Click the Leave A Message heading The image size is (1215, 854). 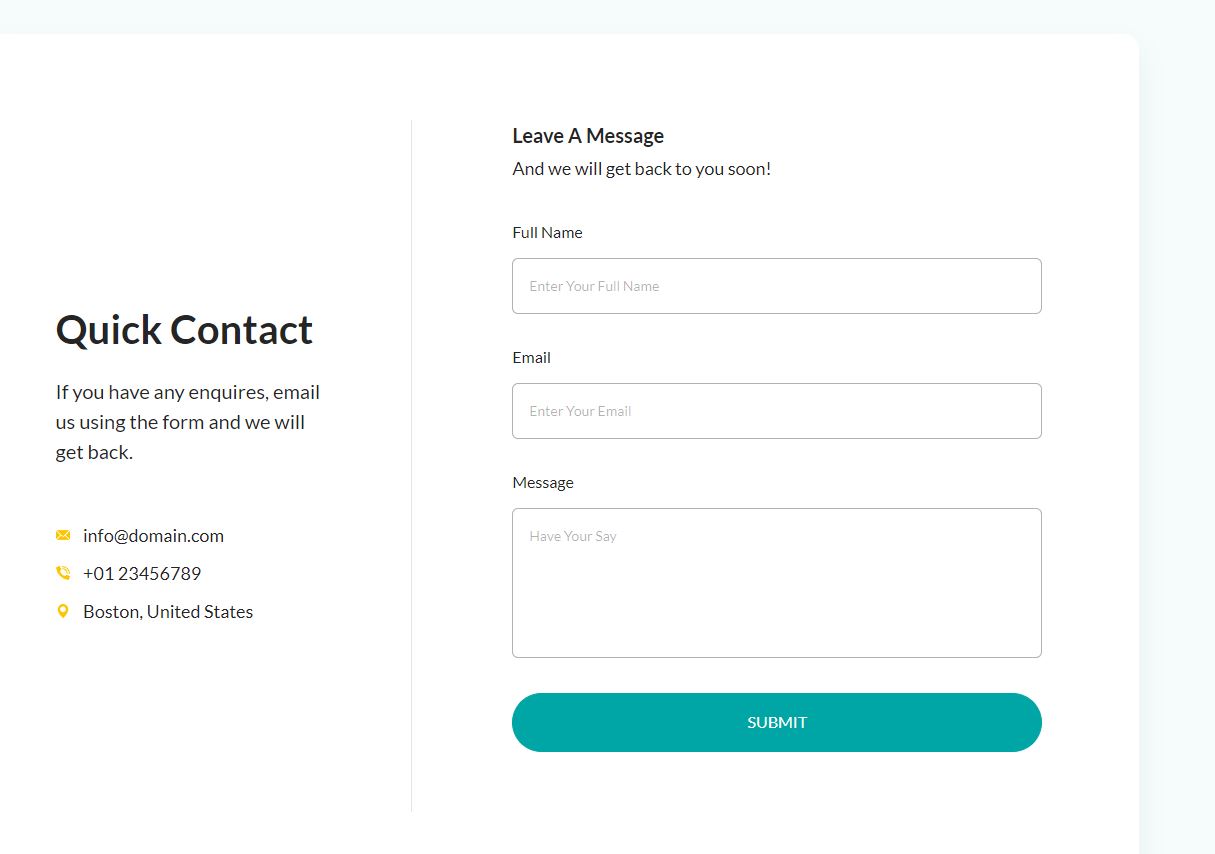(588, 136)
